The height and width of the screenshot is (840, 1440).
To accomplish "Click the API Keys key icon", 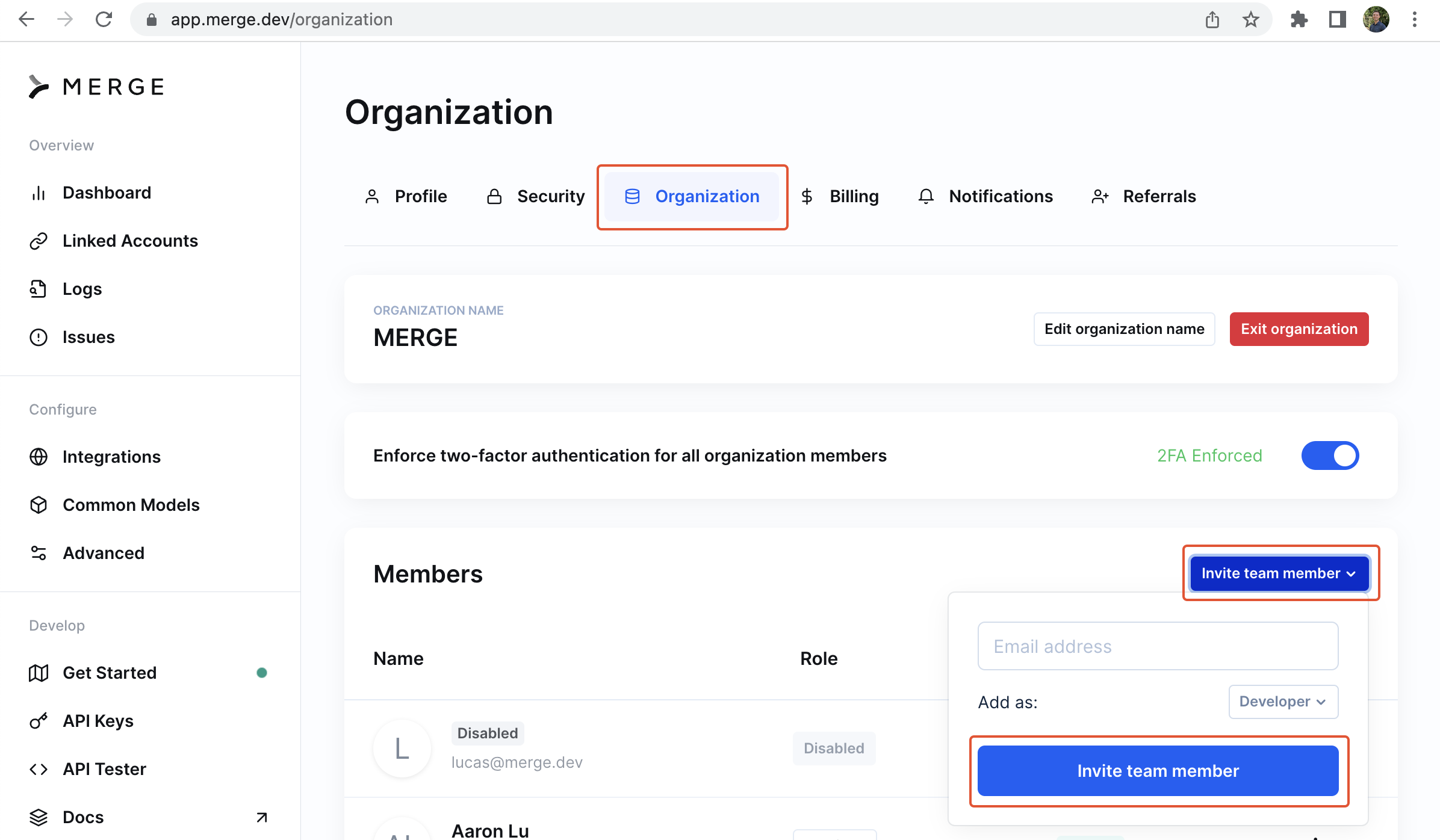I will (x=39, y=721).
